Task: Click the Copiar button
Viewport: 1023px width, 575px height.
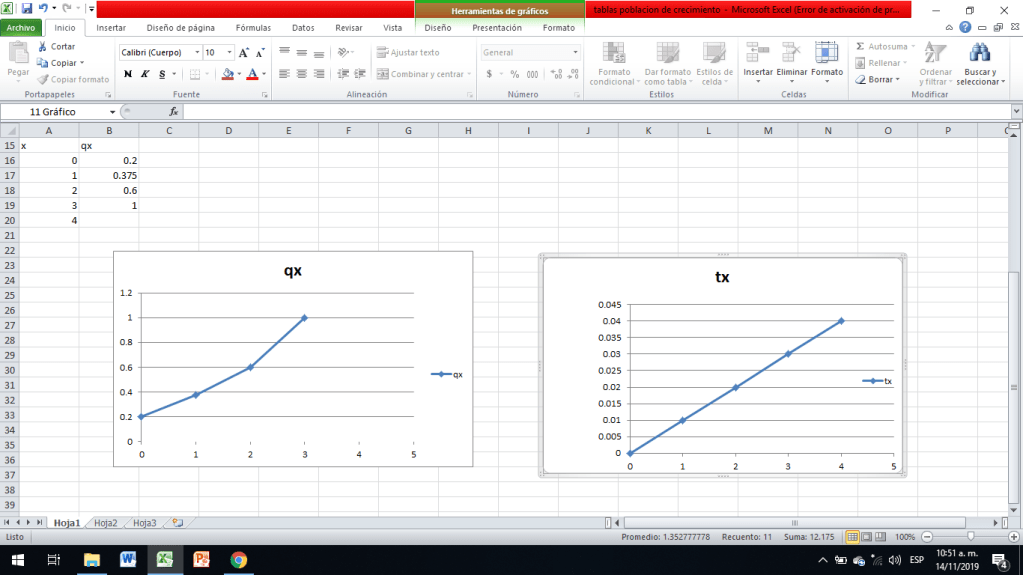Action: (x=61, y=63)
